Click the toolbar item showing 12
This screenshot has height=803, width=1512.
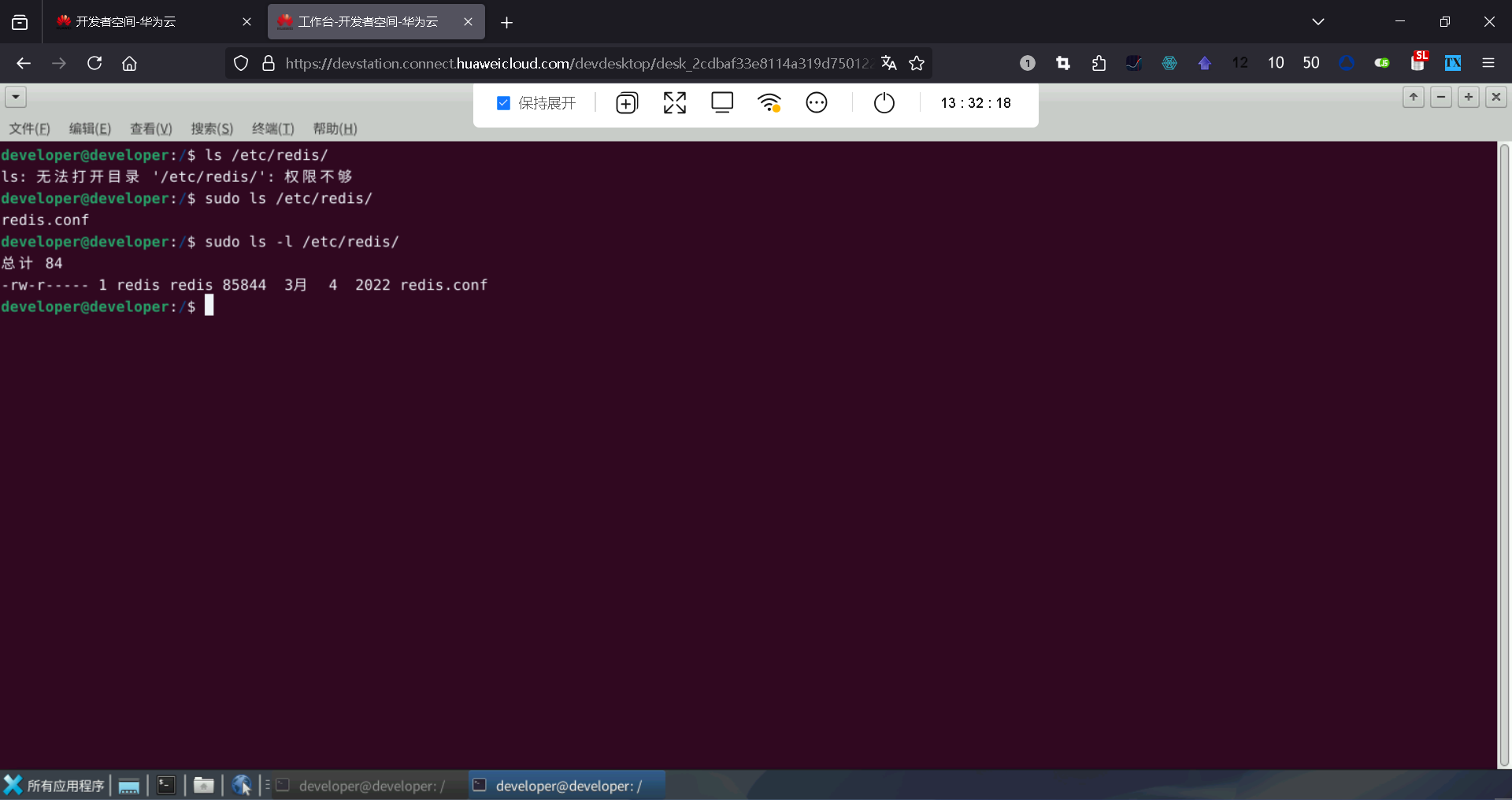coord(1240,63)
